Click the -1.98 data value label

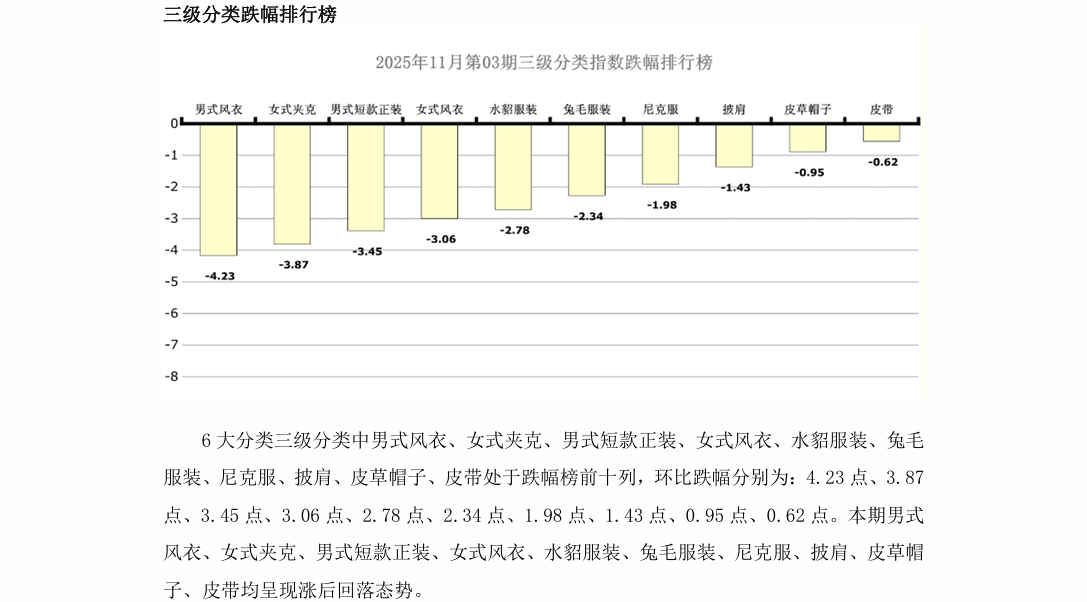point(661,205)
